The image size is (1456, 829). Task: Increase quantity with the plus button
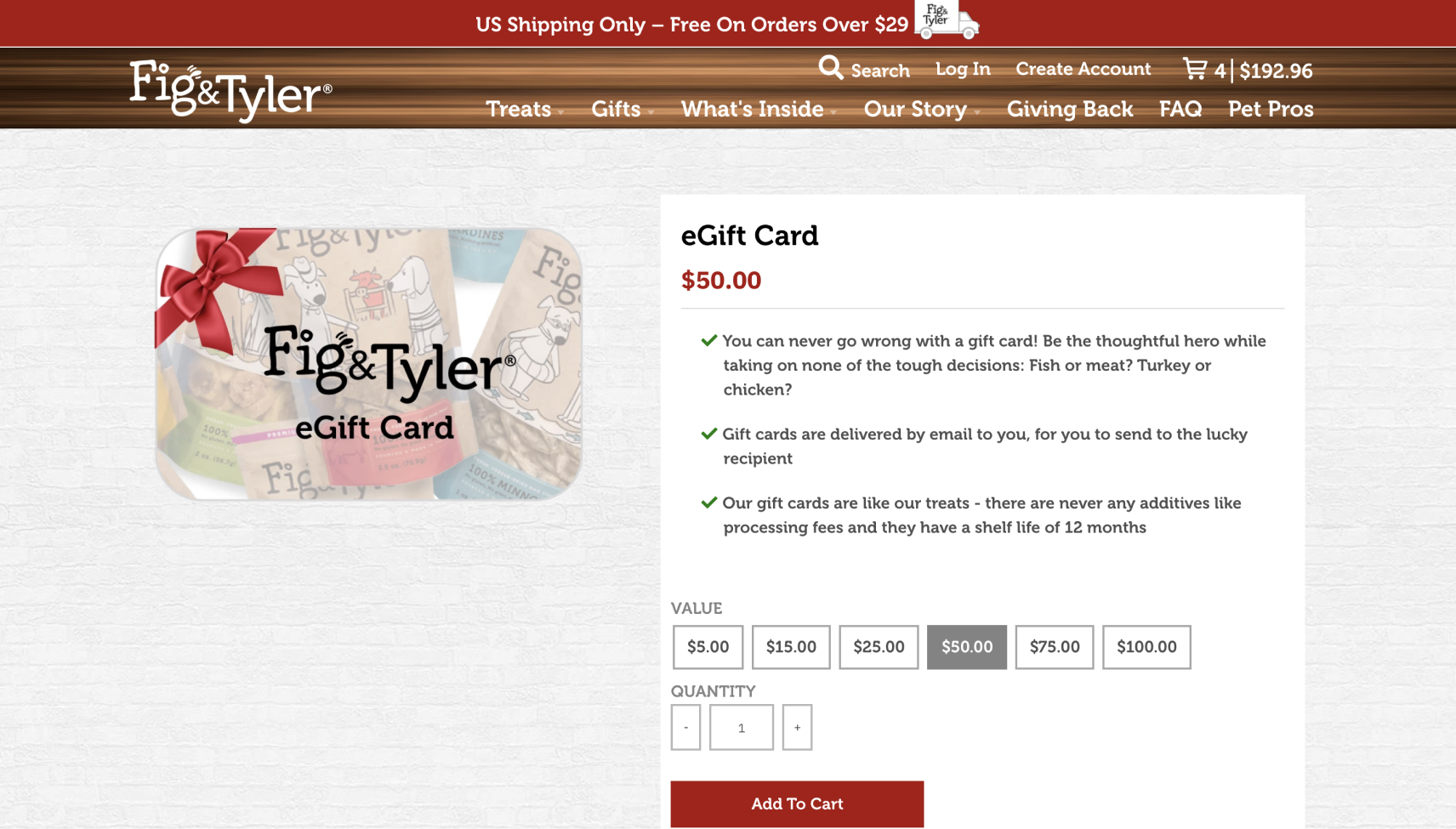(797, 727)
